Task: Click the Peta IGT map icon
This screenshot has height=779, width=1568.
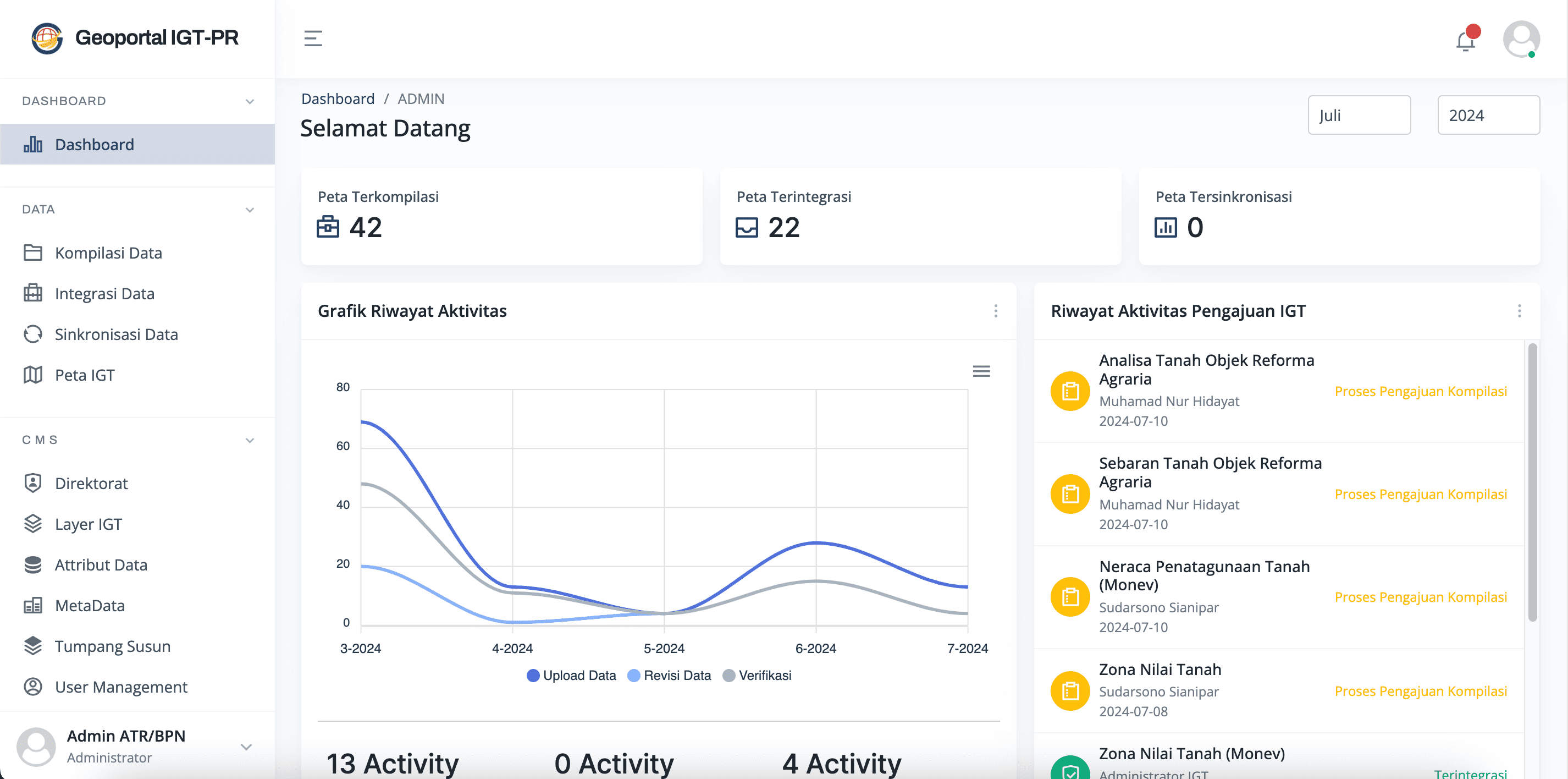Action: click(33, 375)
